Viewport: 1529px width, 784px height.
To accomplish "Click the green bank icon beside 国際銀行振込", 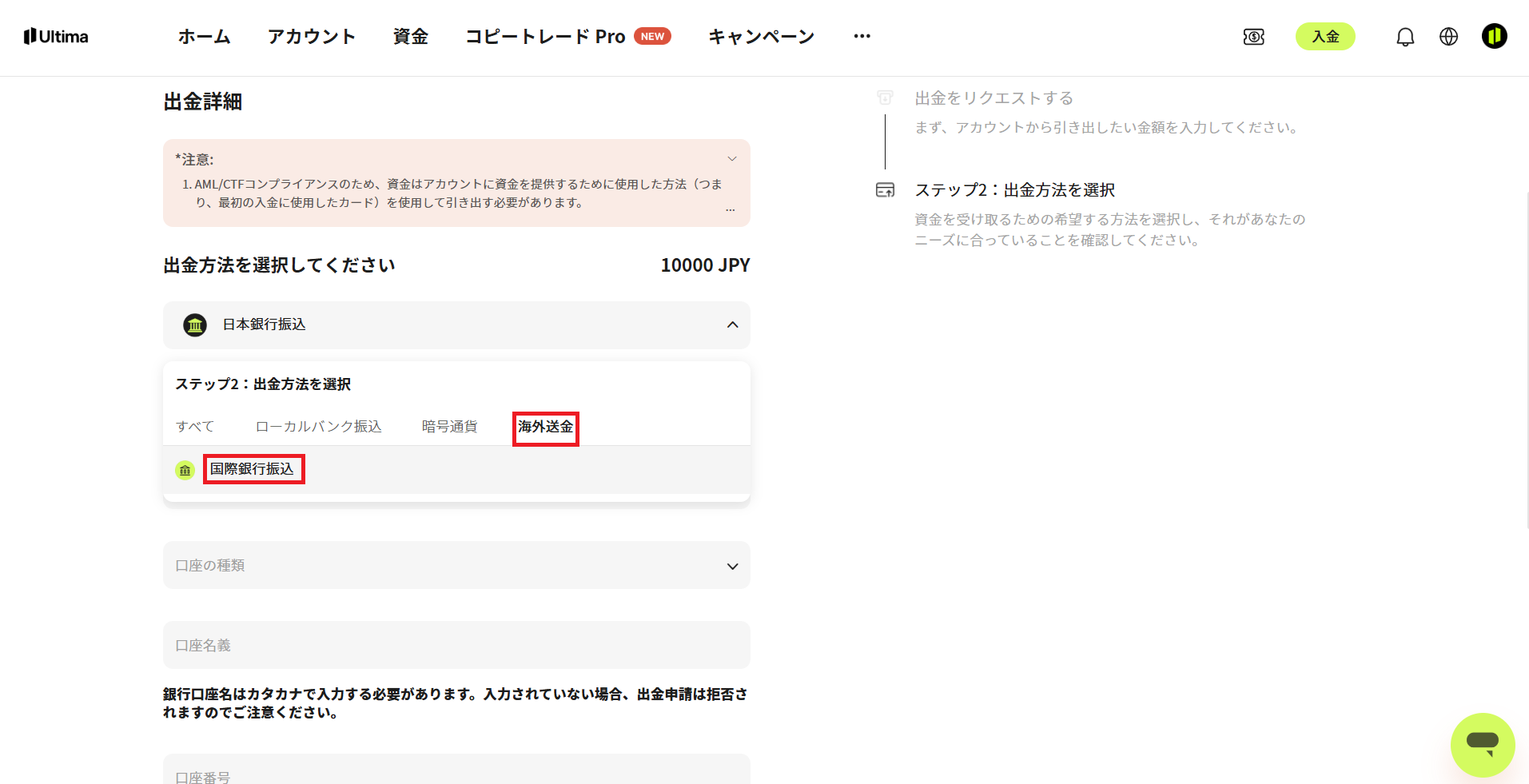I will (x=185, y=470).
